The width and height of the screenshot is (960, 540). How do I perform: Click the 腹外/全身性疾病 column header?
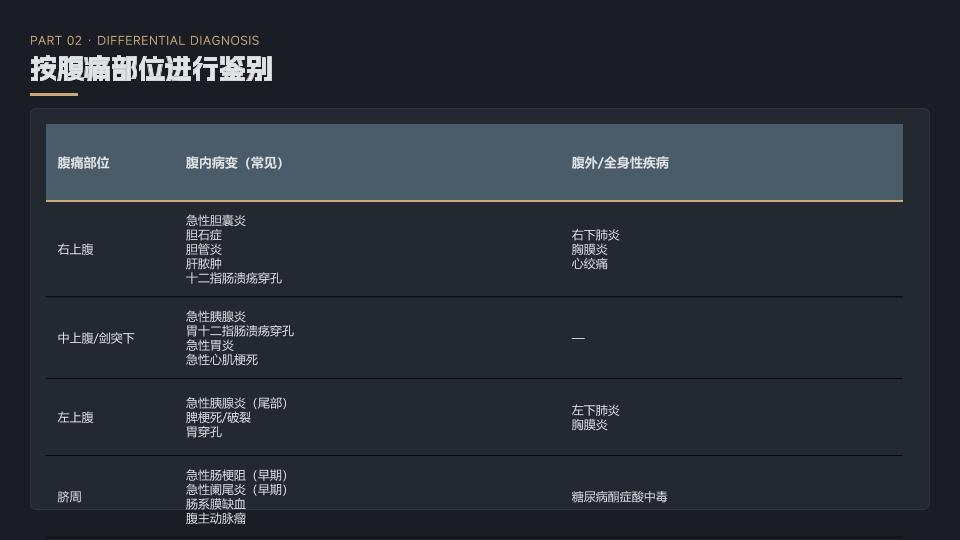coord(620,163)
